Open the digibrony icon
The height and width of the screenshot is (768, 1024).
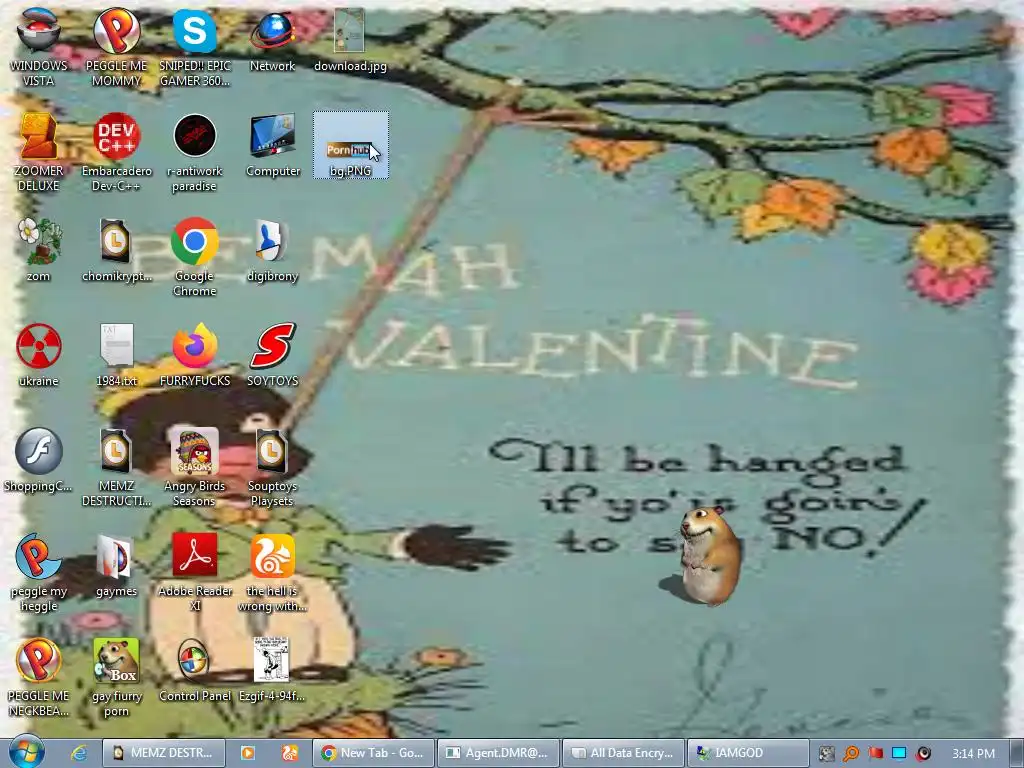tap(272, 249)
